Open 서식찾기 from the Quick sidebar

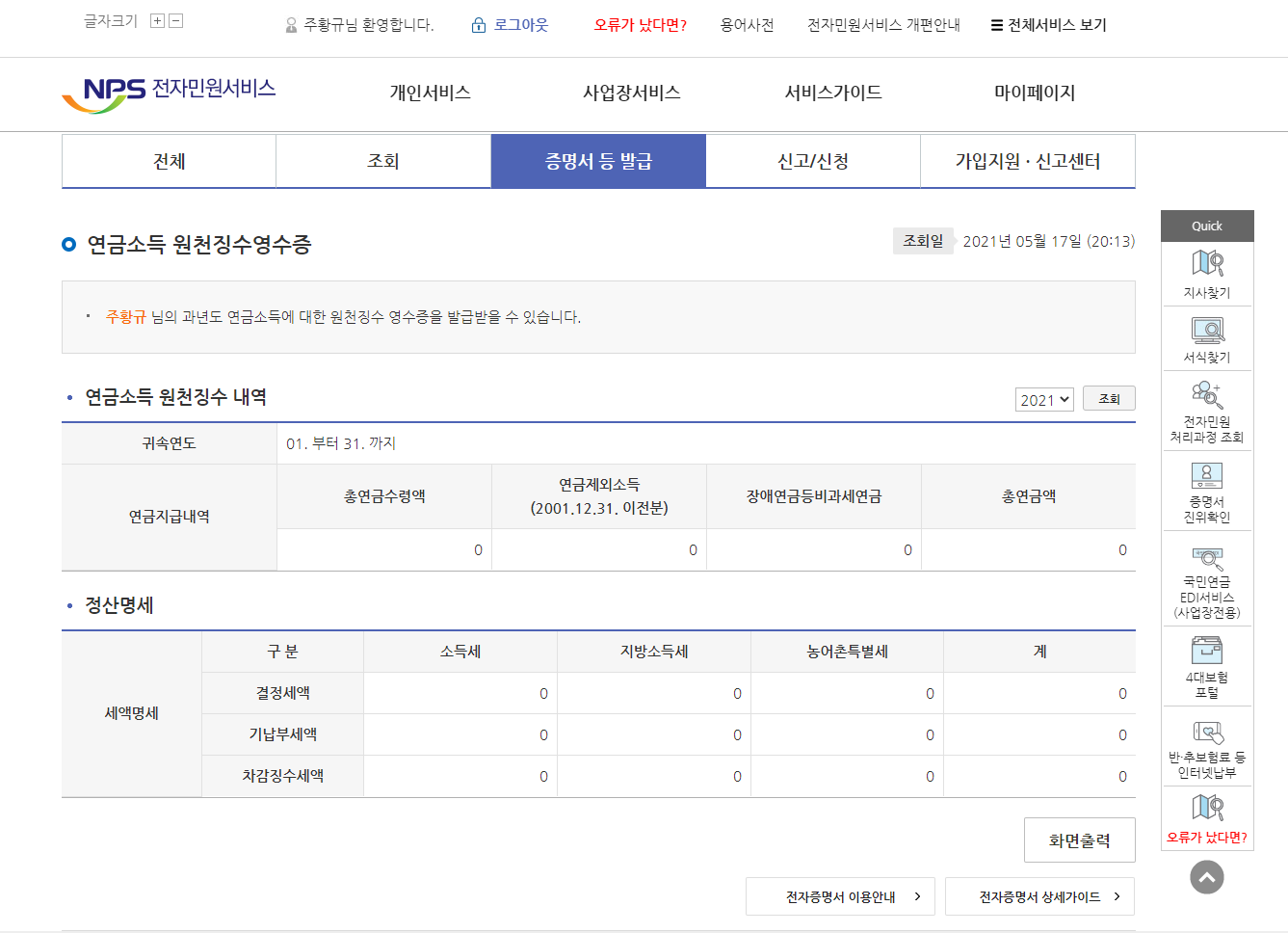point(1207,331)
